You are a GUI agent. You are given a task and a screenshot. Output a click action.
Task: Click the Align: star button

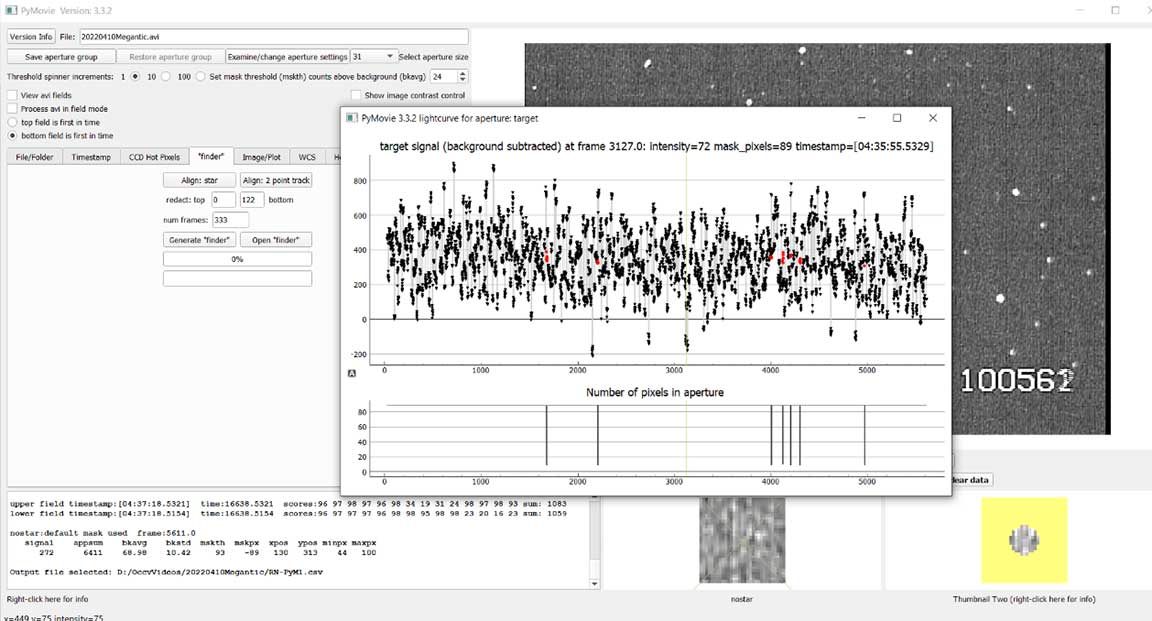click(x=199, y=180)
